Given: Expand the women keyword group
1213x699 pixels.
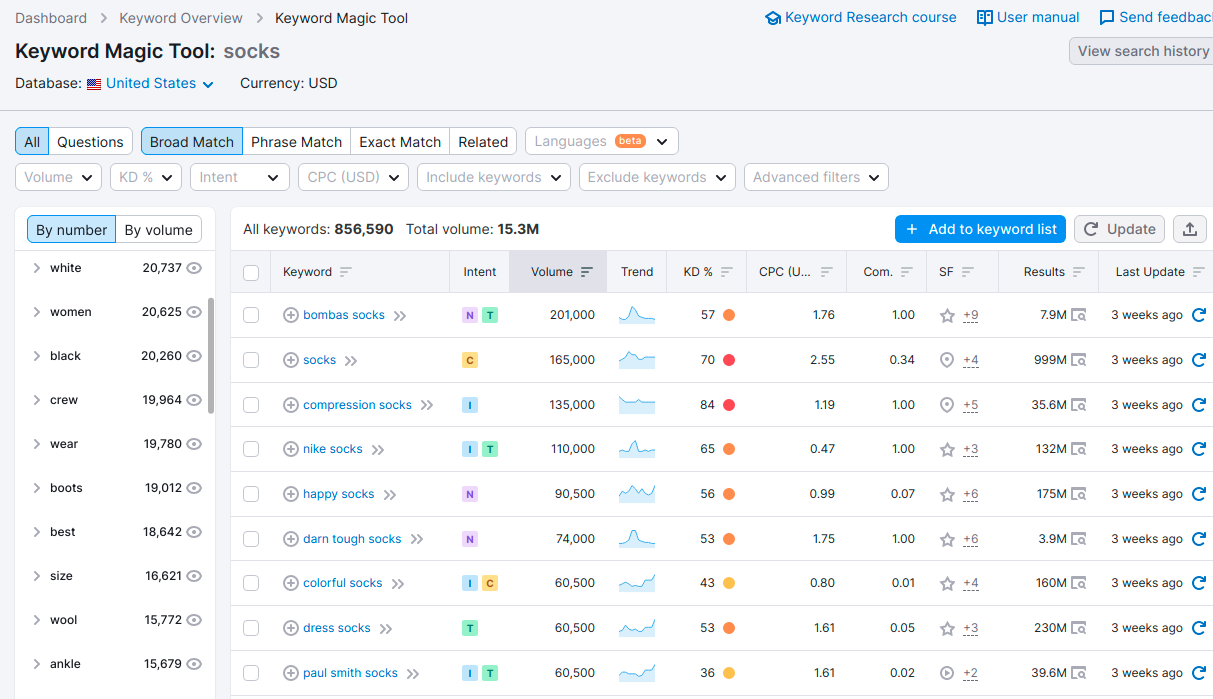Looking at the screenshot, I should click(x=37, y=312).
